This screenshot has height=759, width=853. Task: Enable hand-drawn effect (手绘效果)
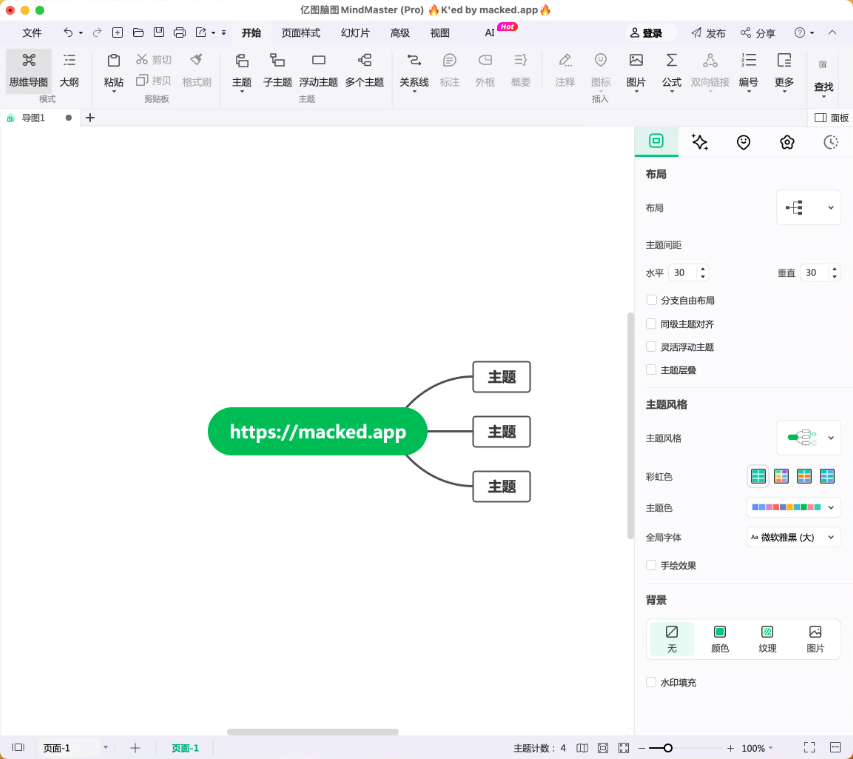(651, 565)
